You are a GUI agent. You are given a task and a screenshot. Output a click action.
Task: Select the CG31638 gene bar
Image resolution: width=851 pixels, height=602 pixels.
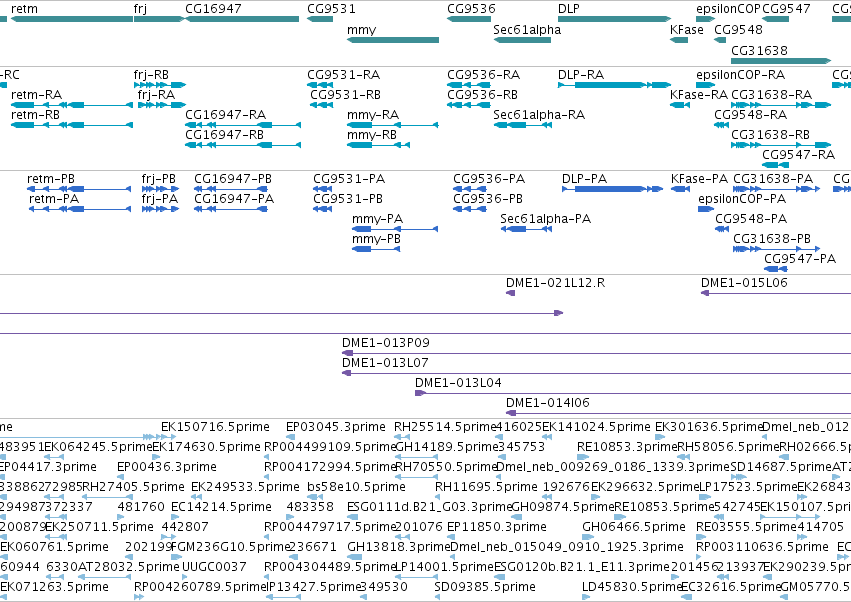coord(781,60)
